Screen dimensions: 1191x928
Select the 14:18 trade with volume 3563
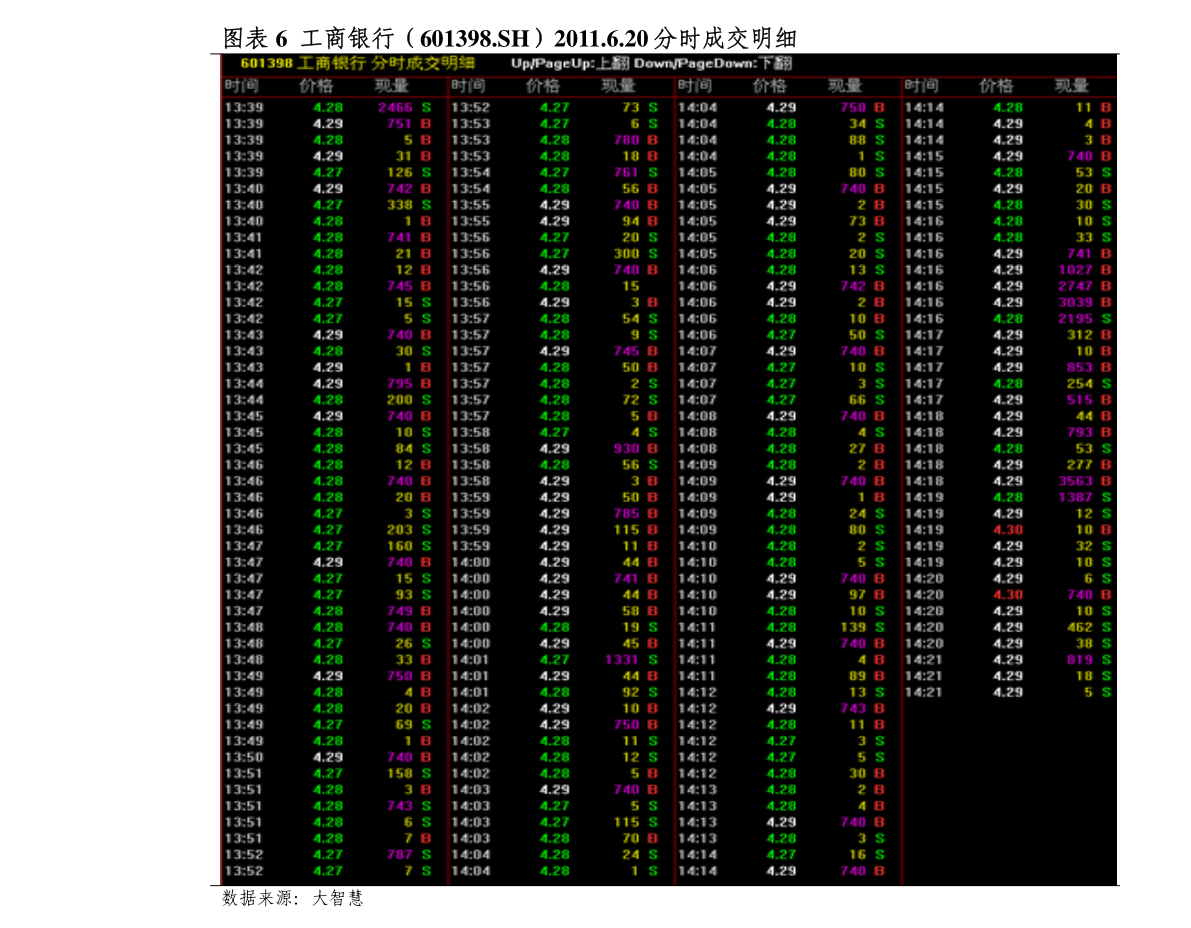tap(1075, 481)
